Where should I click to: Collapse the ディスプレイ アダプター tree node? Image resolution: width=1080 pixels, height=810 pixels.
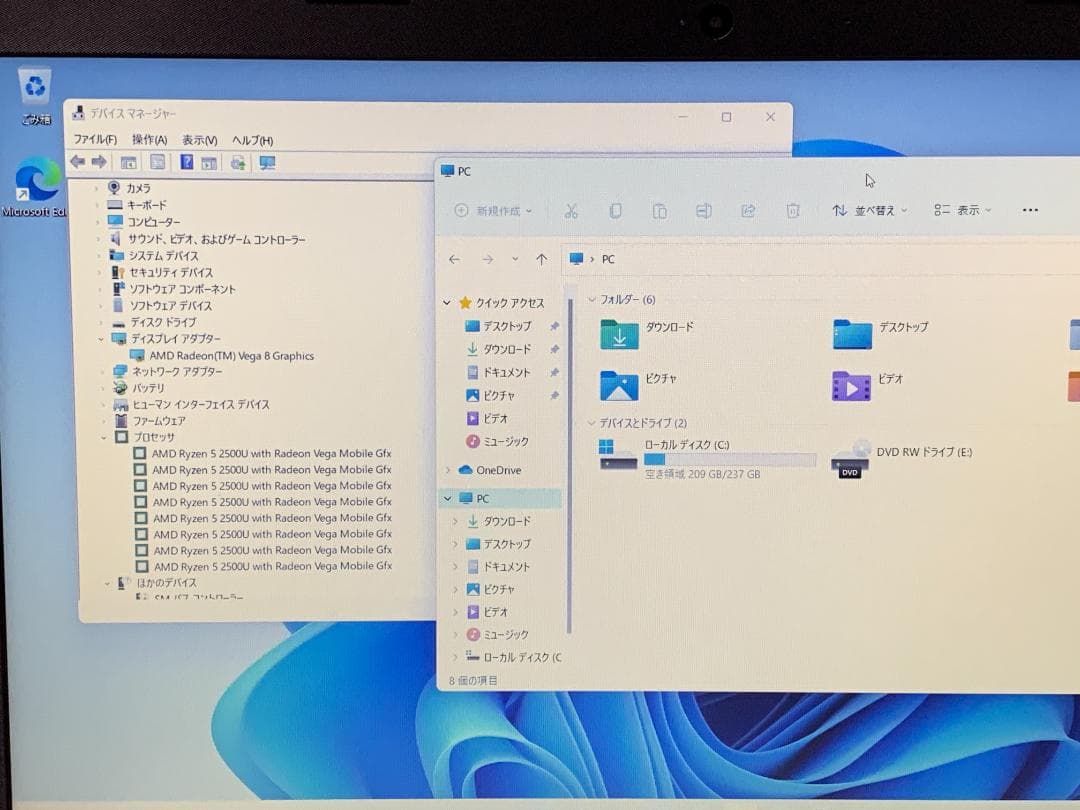click(x=102, y=339)
